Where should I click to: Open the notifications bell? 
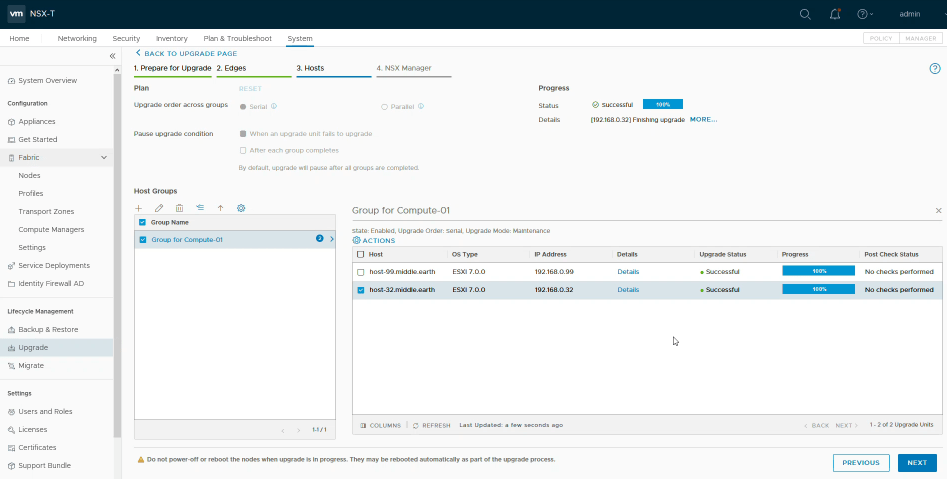click(x=835, y=14)
